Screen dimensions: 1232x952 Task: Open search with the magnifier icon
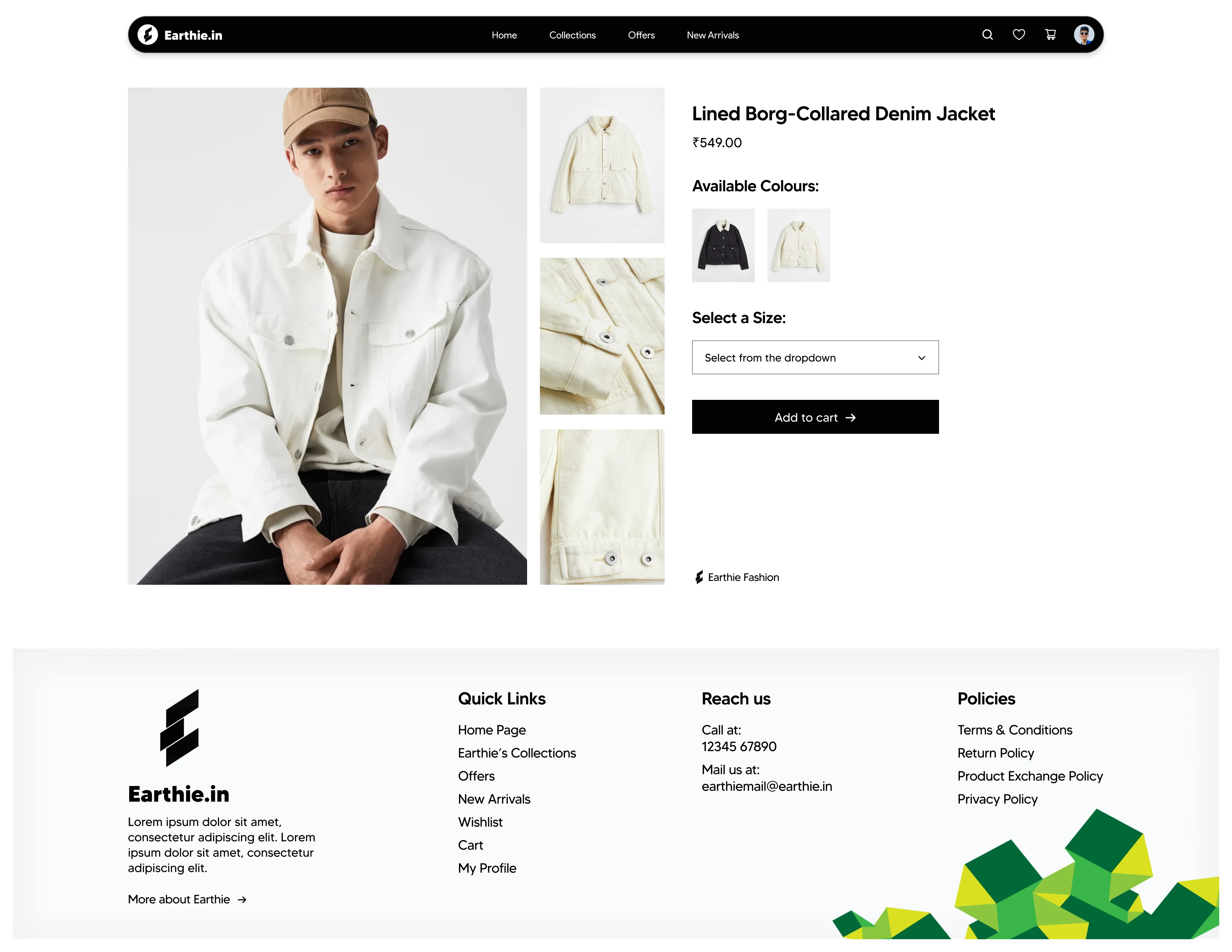(x=987, y=35)
